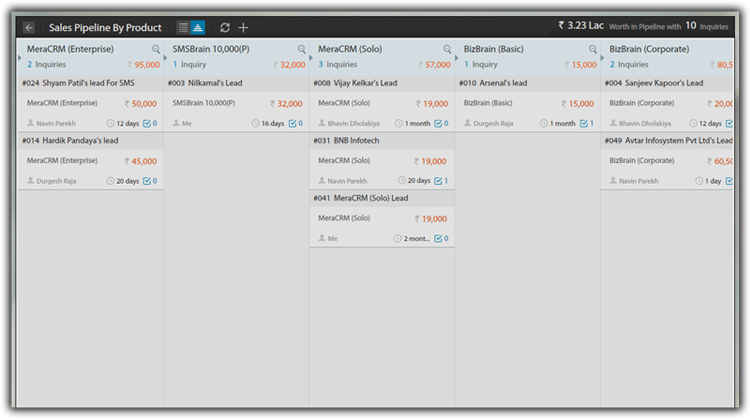This screenshot has height=419, width=750.
Task: Add a new inquiry with plus icon
Action: pyautogui.click(x=243, y=28)
